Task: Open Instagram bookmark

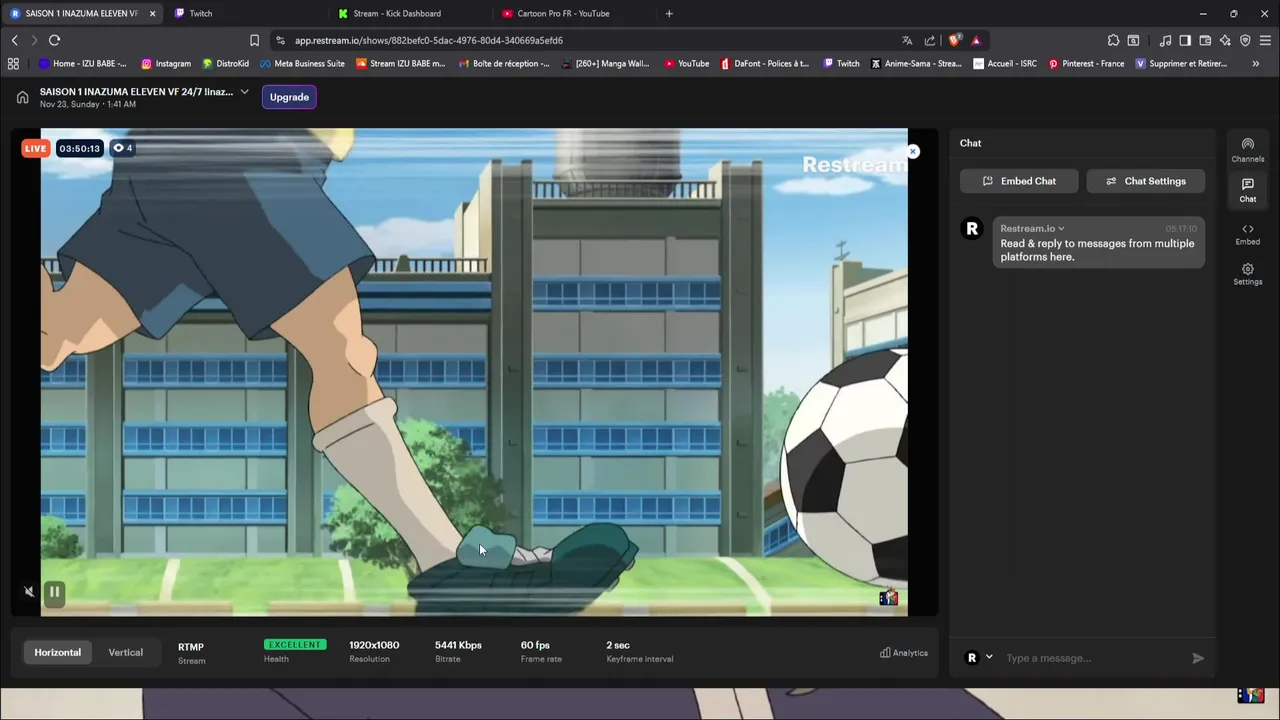Action: pos(166,63)
